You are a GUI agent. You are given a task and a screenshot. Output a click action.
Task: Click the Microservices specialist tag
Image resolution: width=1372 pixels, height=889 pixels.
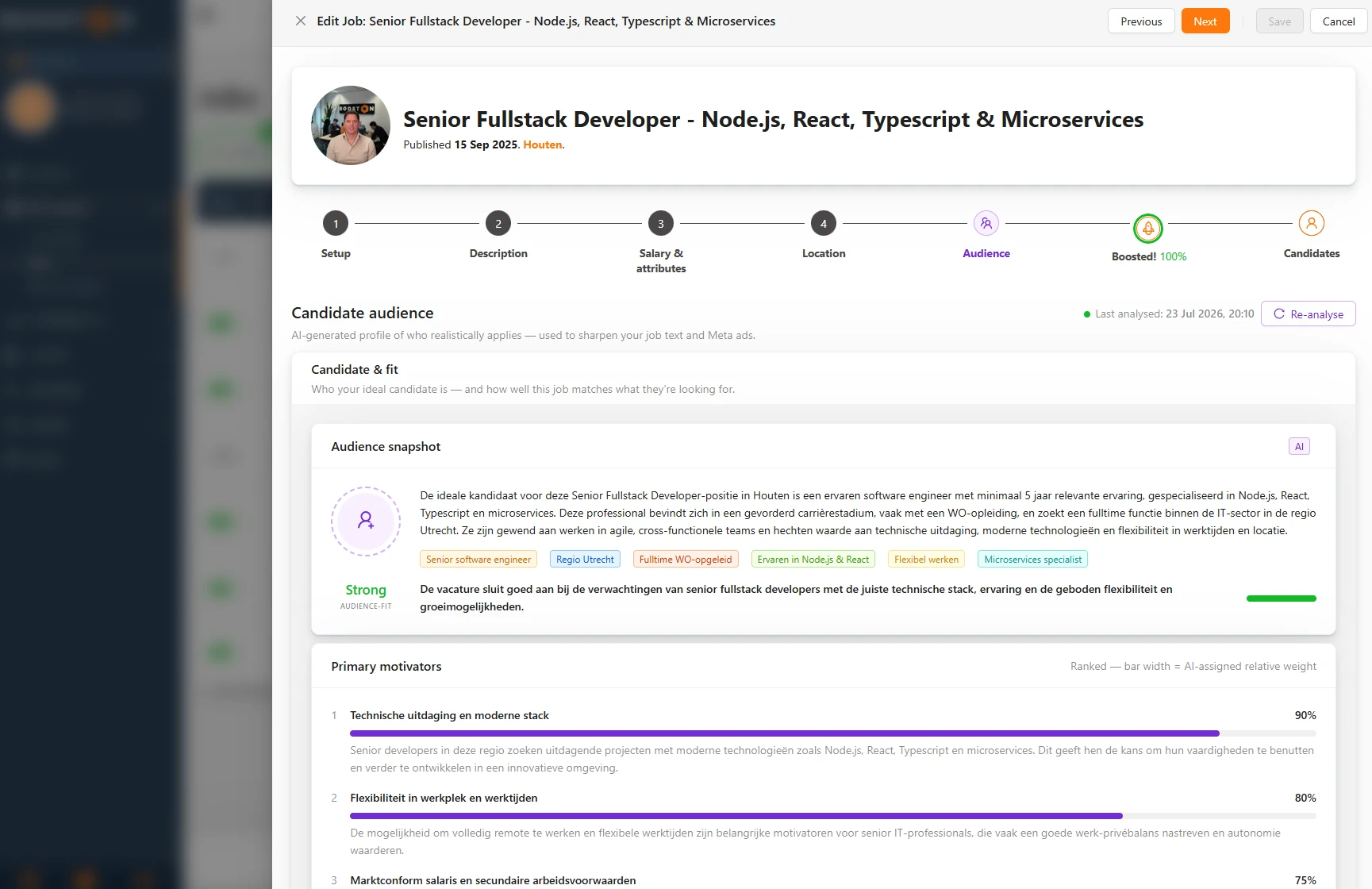[1032, 560]
